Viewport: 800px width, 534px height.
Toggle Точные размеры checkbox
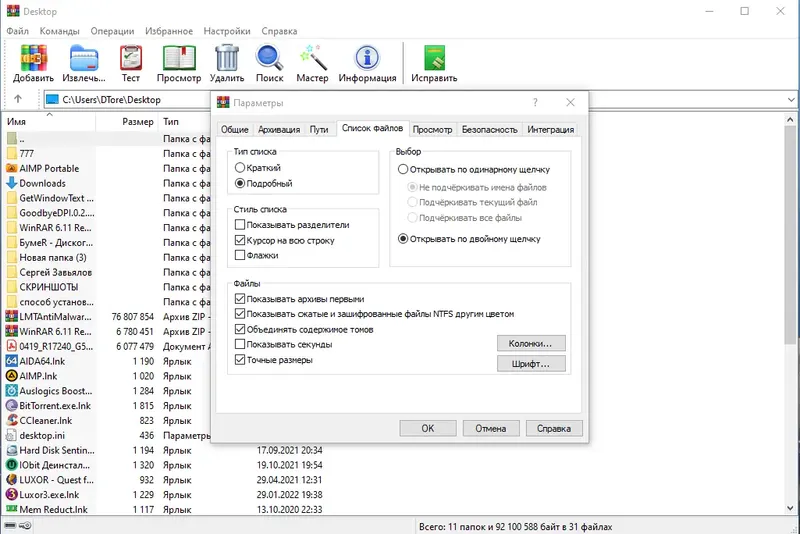coord(240,360)
